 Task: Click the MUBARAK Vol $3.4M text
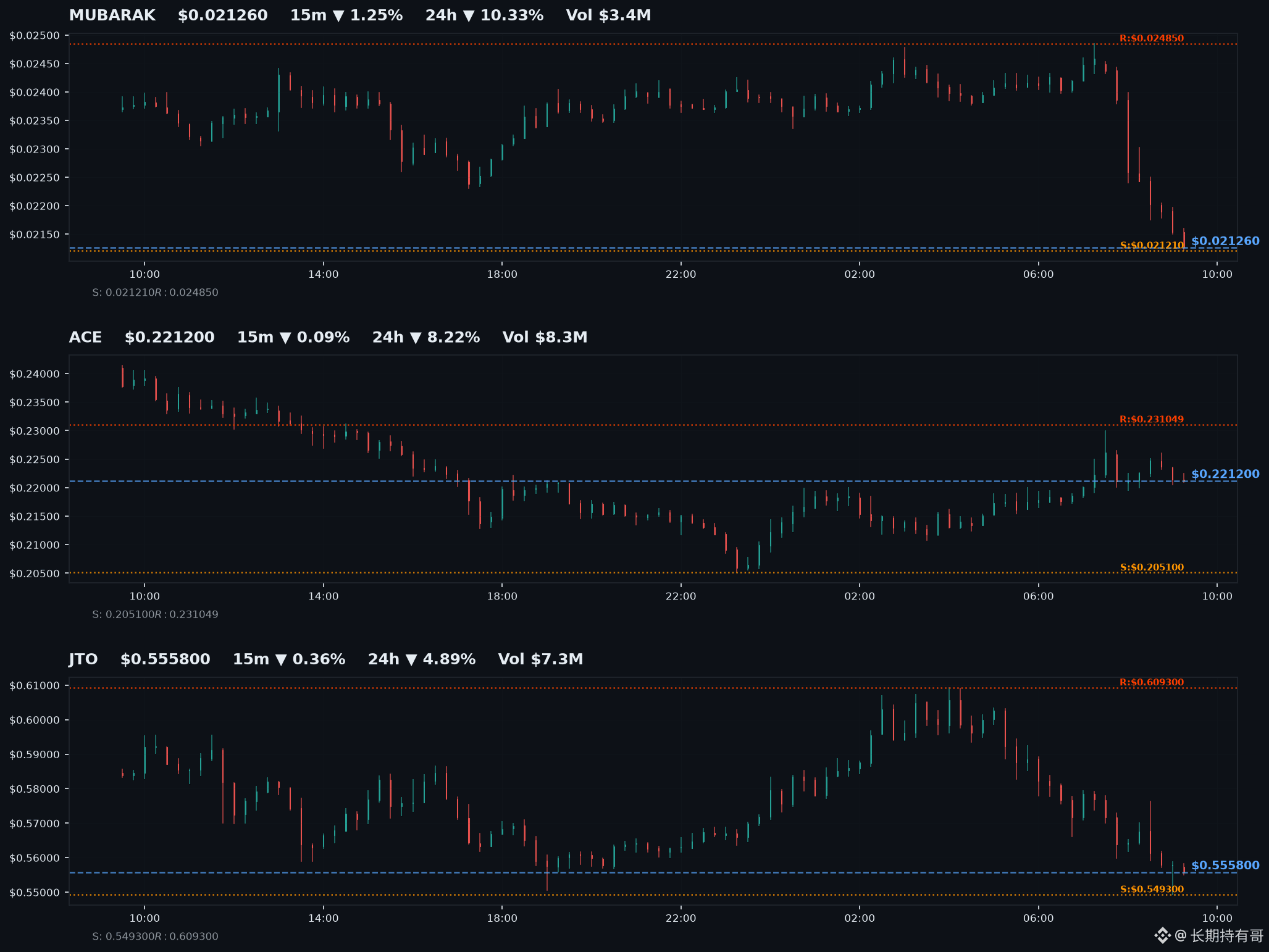coord(608,15)
